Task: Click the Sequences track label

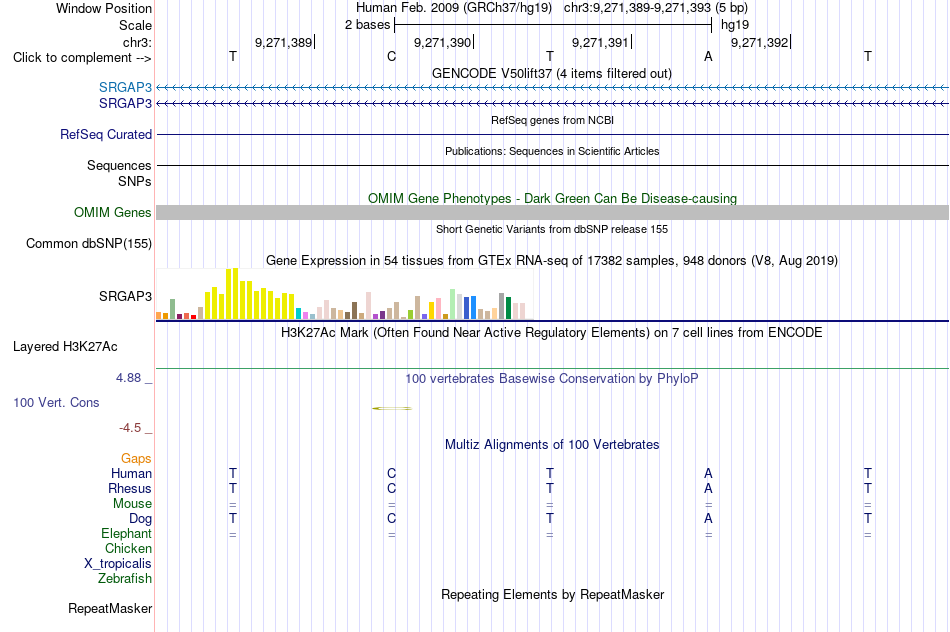Action: [x=119, y=165]
